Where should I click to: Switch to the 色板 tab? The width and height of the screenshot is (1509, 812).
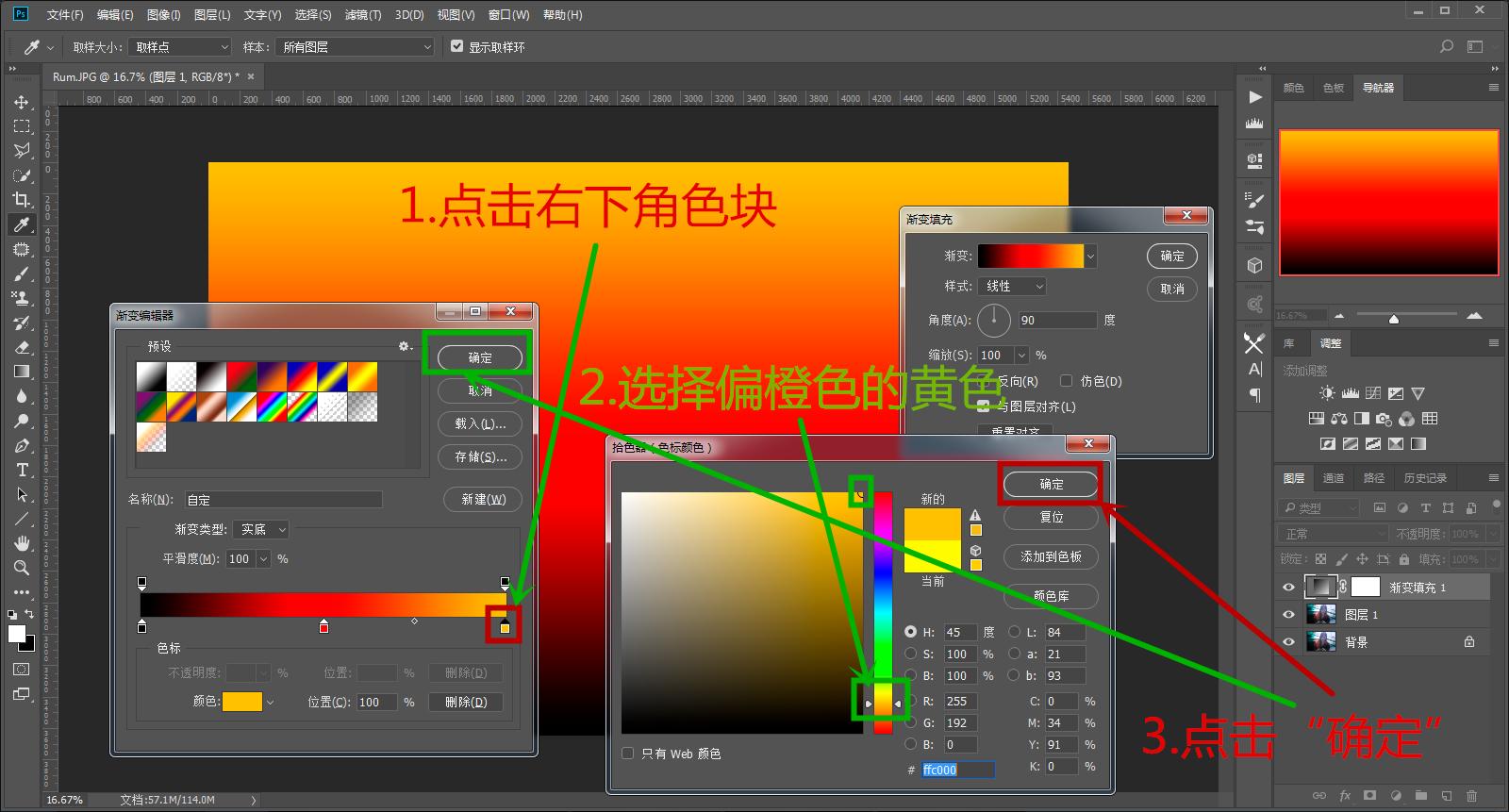[x=1334, y=88]
